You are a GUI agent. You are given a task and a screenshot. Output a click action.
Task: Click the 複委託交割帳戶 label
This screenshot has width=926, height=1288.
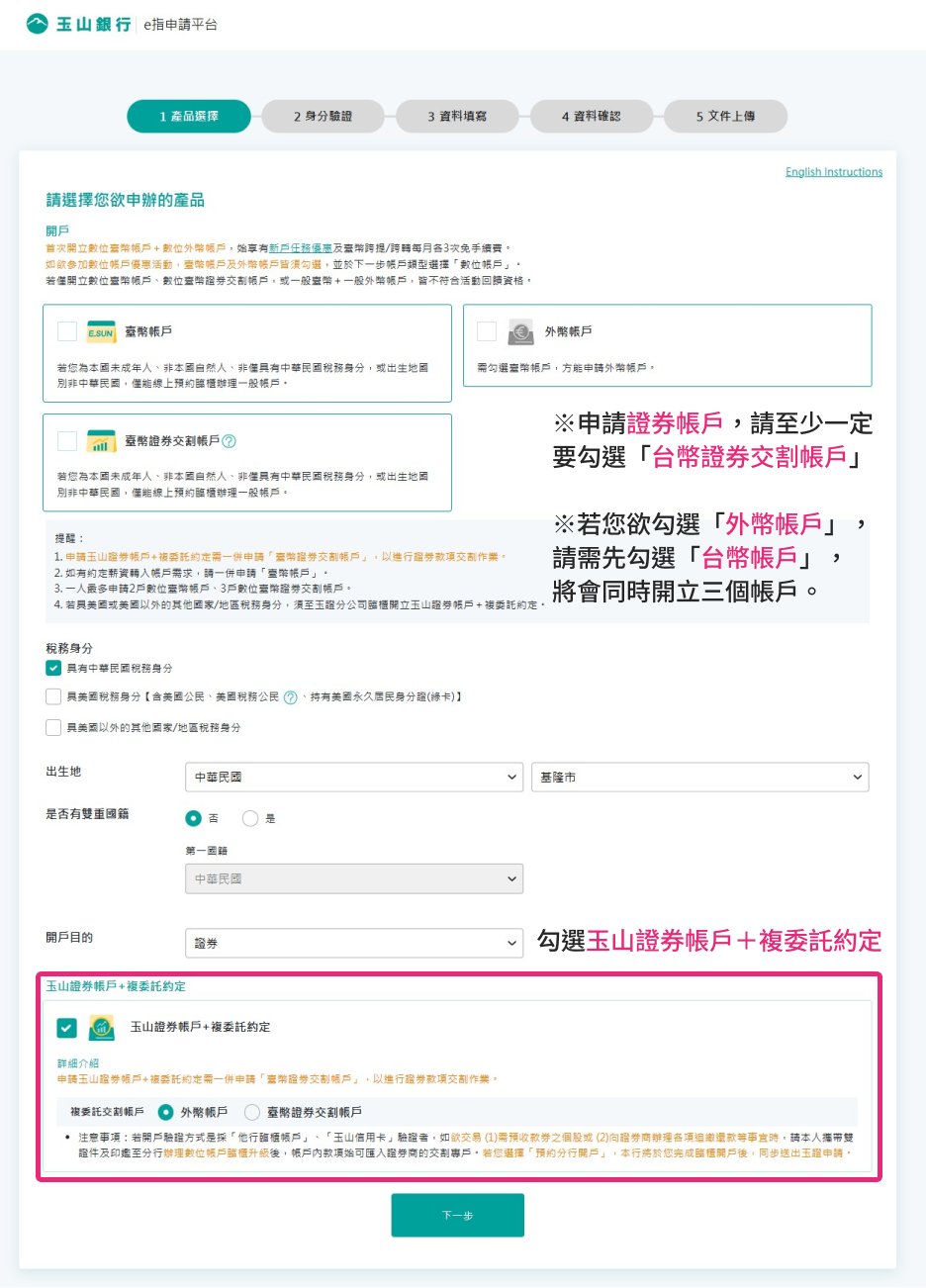click(107, 1113)
